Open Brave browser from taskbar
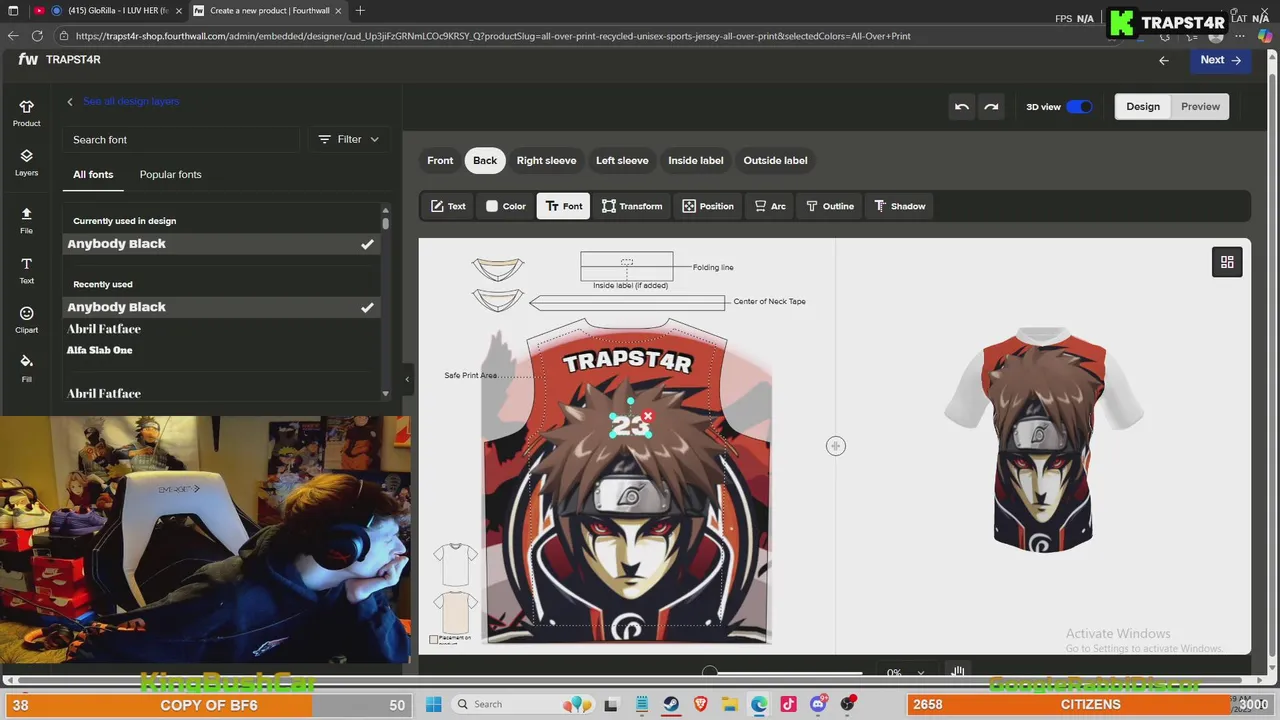The width and height of the screenshot is (1280, 720). (701, 704)
